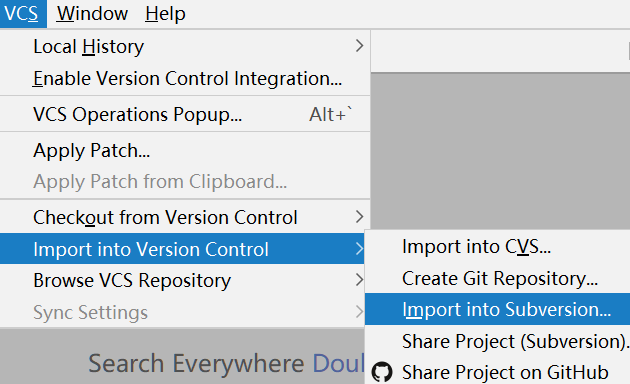
Task: Select Import into Version Control item
Action: [x=182, y=249]
